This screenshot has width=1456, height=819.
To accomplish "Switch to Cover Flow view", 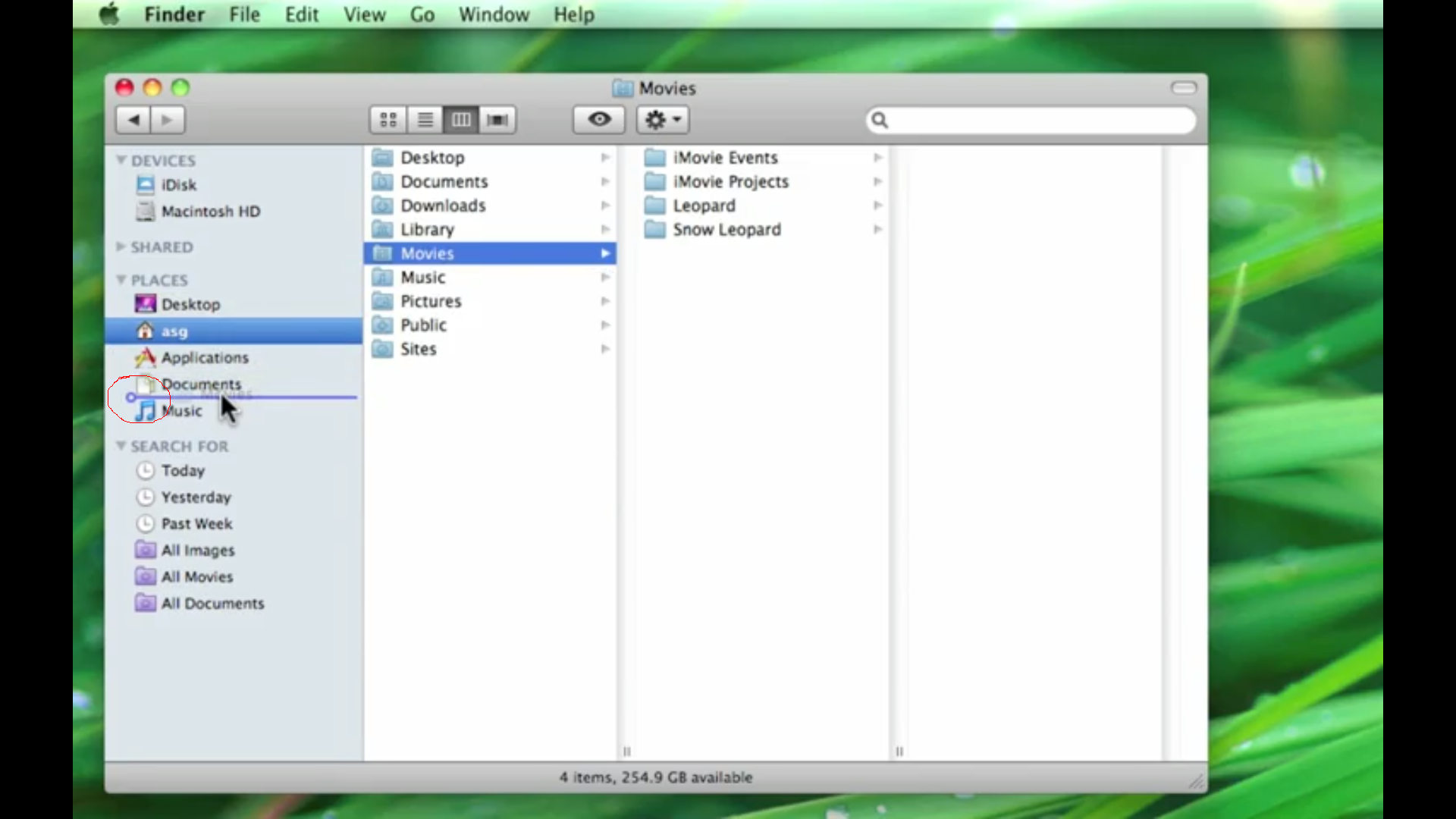I will pos(497,120).
